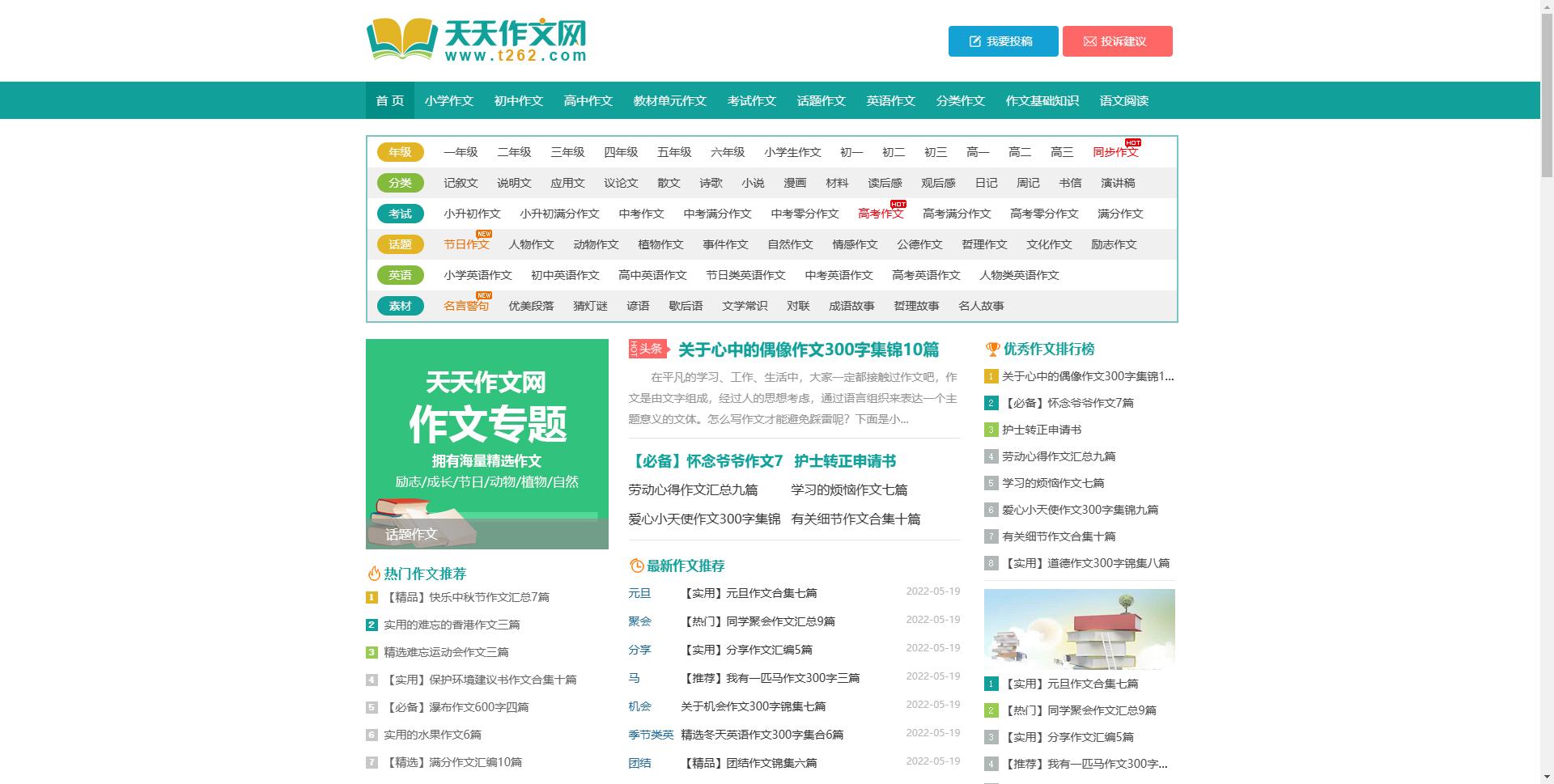
Task: Switch to the 小学作文 tab
Action: [x=450, y=100]
